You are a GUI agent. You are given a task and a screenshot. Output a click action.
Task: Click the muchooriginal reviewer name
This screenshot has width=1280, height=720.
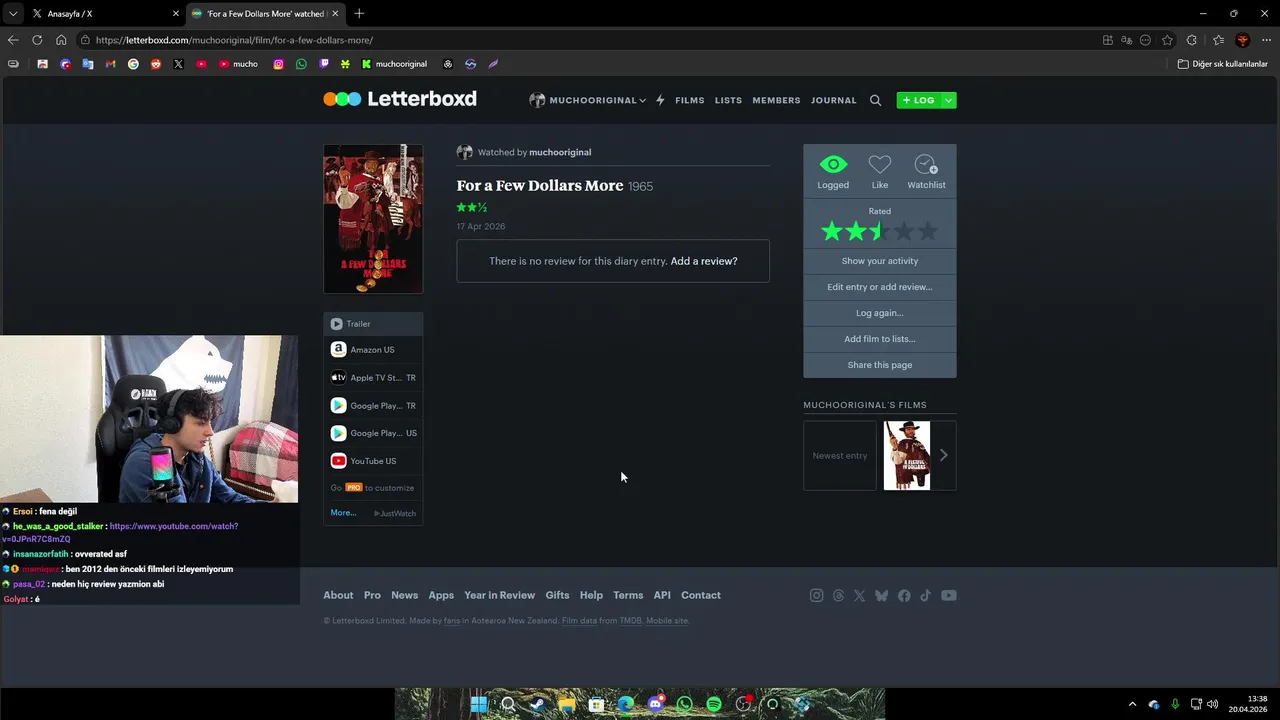click(x=560, y=152)
